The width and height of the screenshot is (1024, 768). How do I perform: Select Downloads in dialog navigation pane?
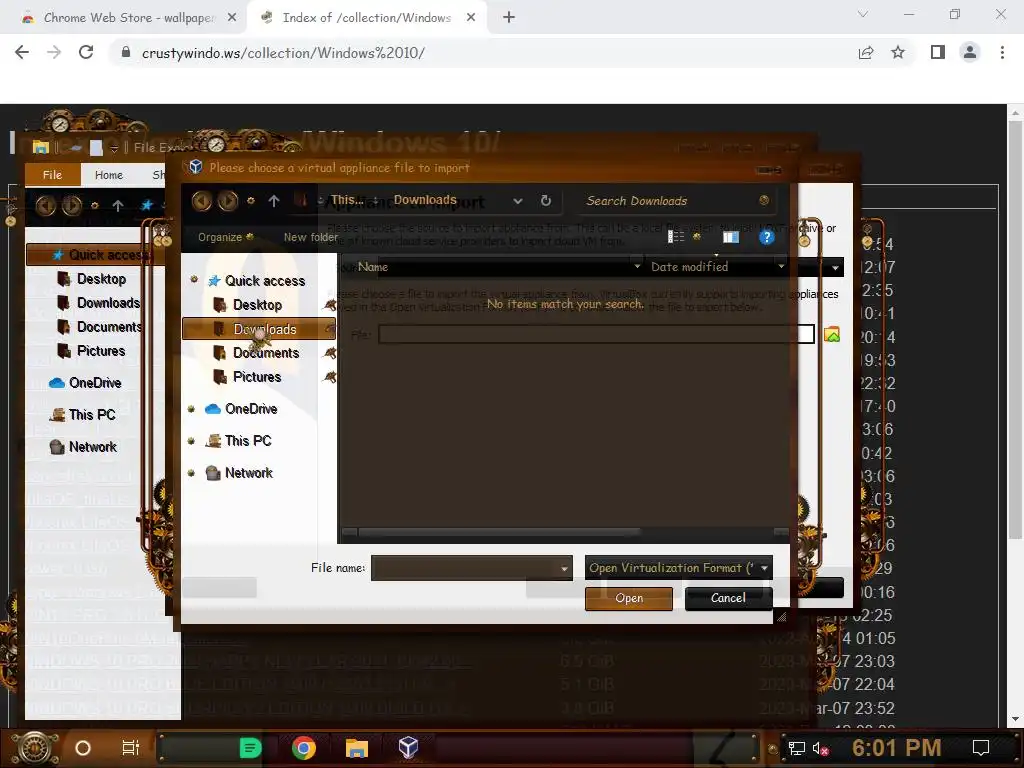[259, 329]
